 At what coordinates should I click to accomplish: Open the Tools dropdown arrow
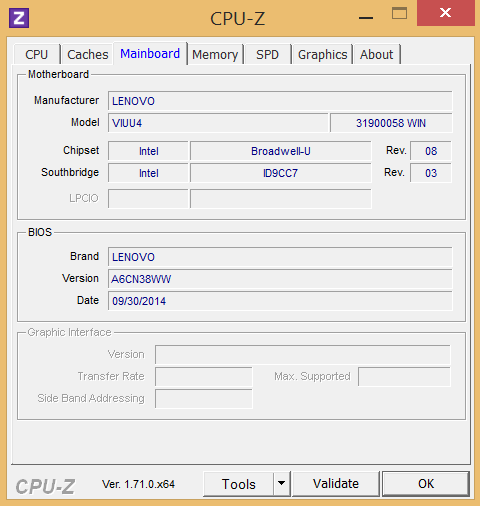click(282, 483)
